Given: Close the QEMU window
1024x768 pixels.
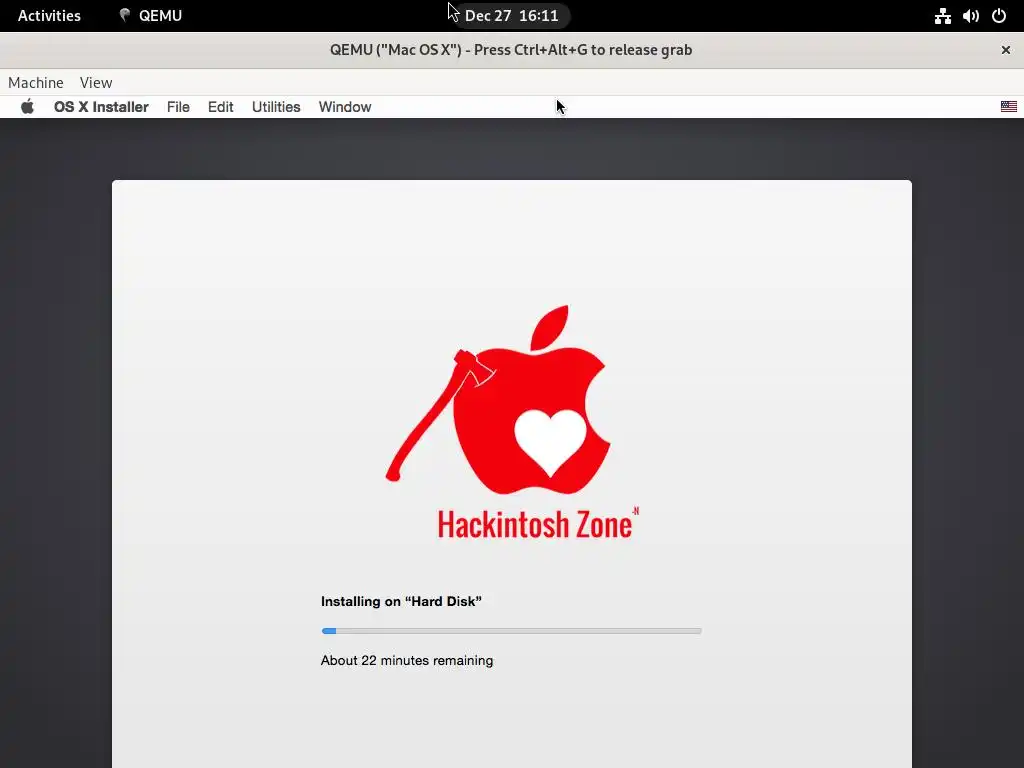Looking at the screenshot, I should 1006,50.
